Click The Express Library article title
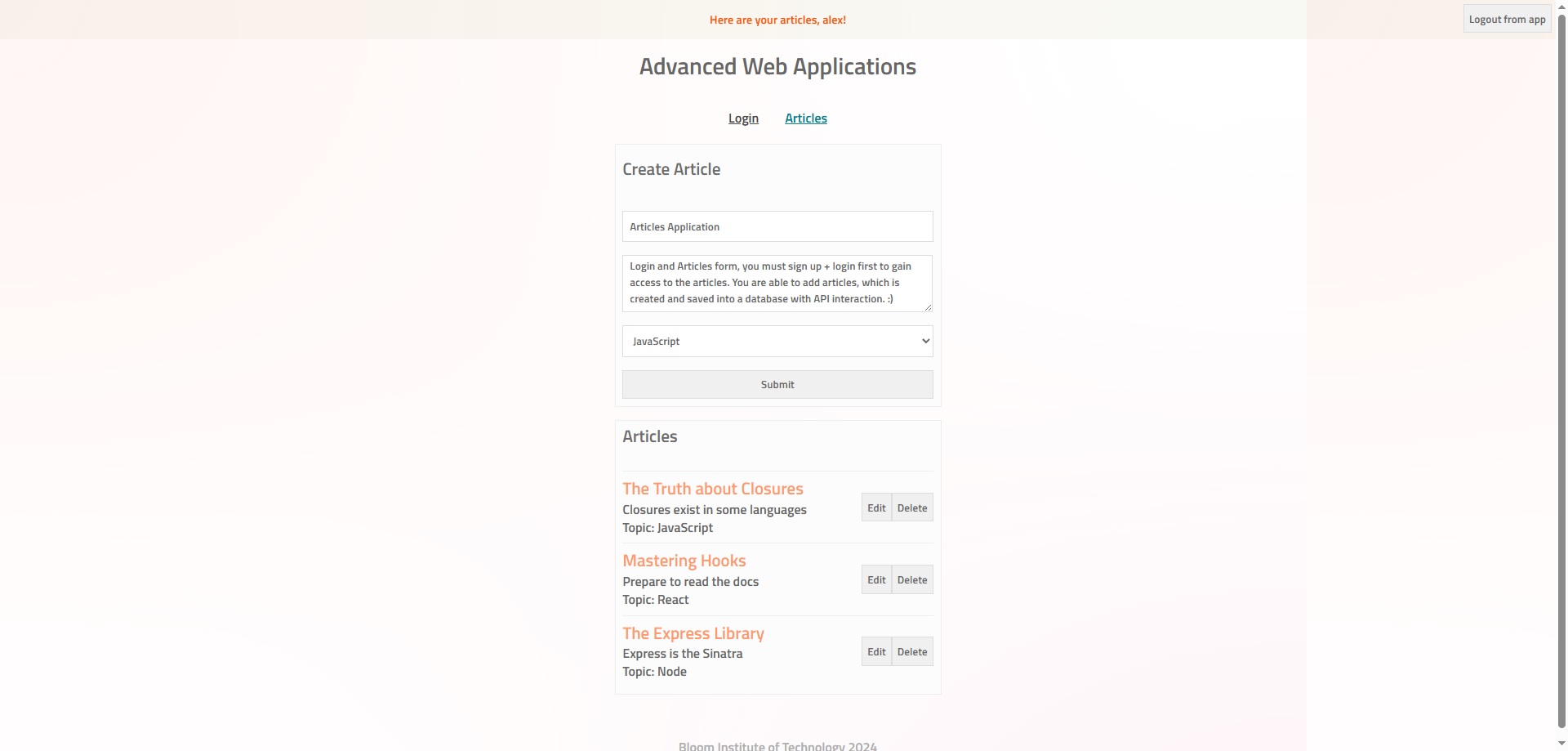 (693, 633)
